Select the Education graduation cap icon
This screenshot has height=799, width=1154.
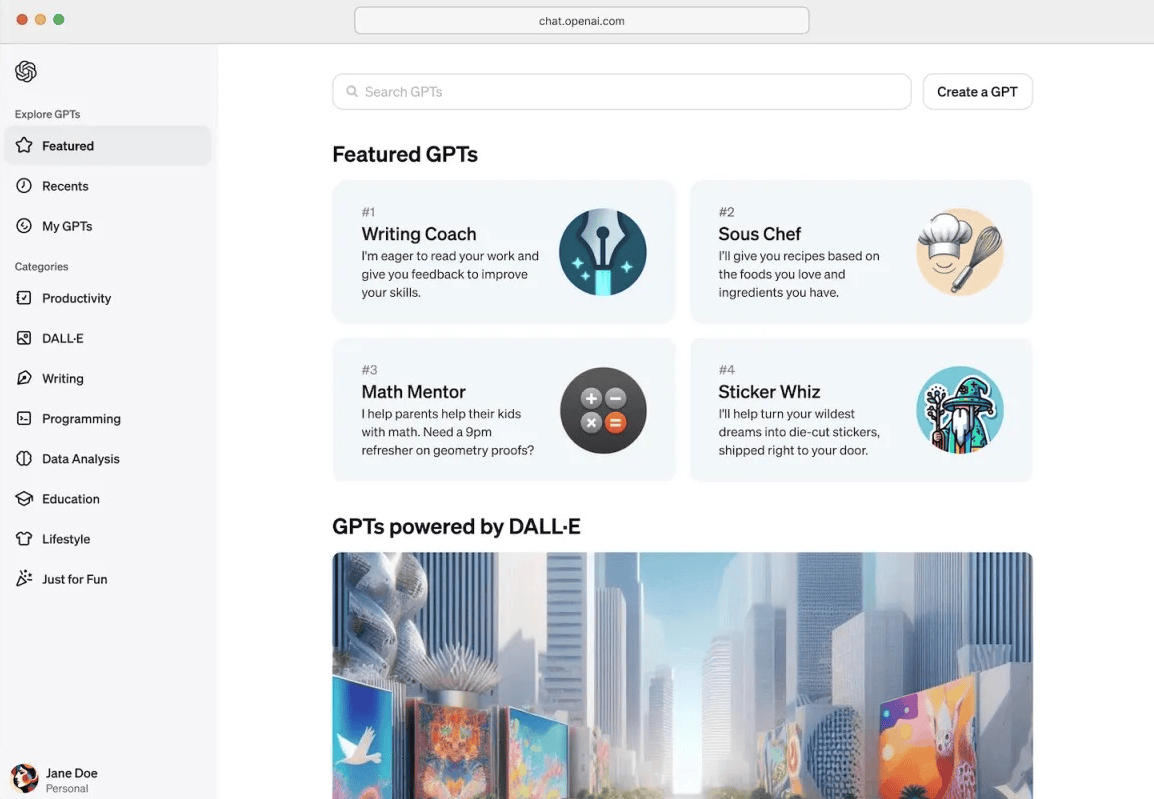(x=24, y=498)
